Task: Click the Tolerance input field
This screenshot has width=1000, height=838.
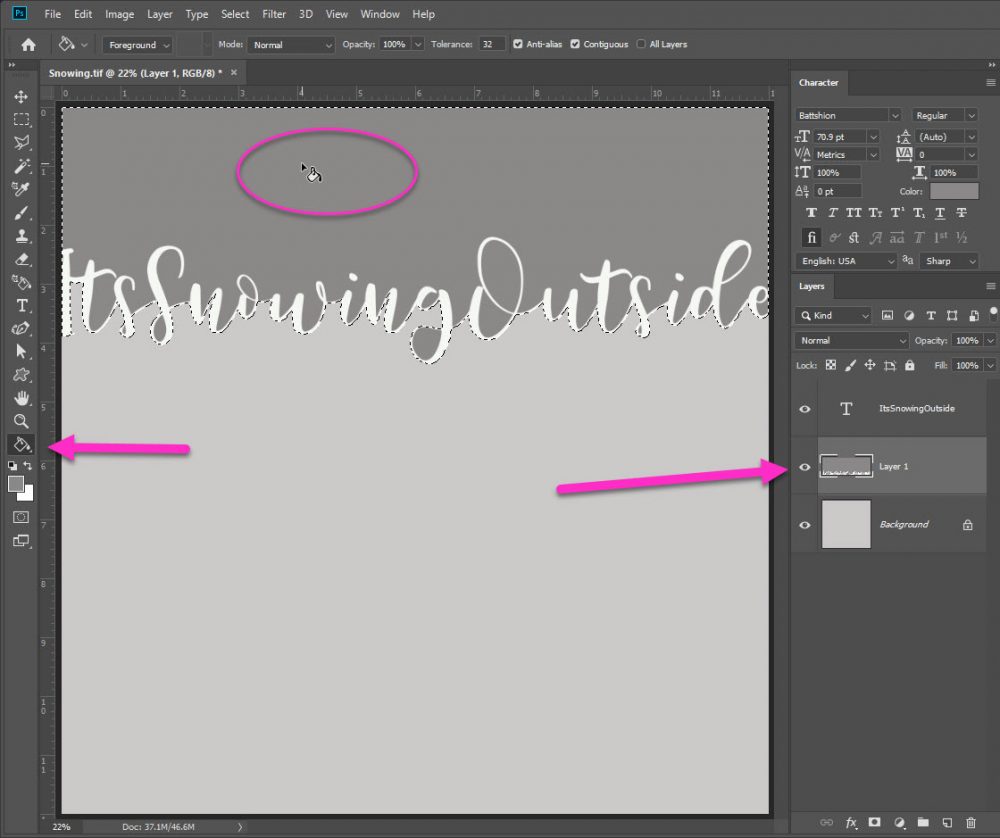Action: (x=492, y=45)
